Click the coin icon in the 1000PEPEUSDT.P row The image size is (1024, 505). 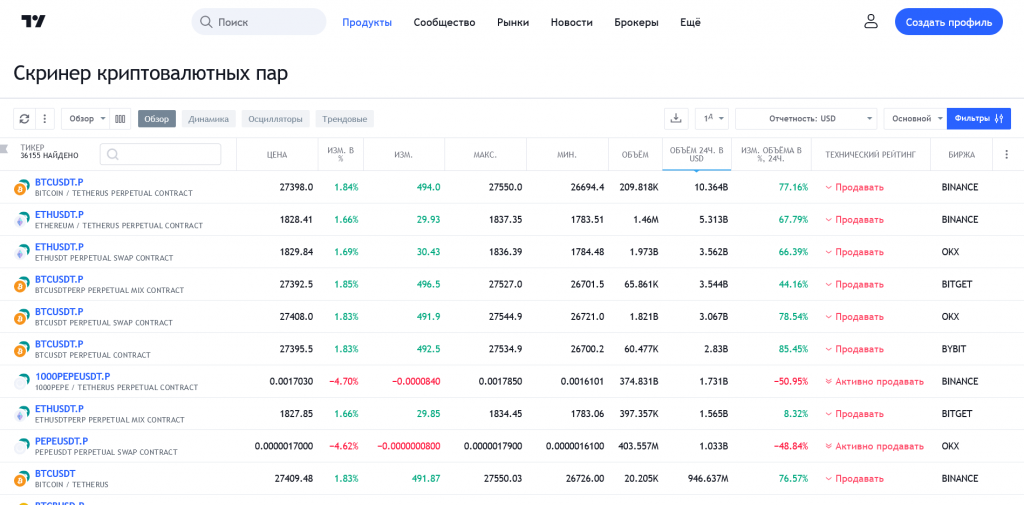tap(22, 382)
